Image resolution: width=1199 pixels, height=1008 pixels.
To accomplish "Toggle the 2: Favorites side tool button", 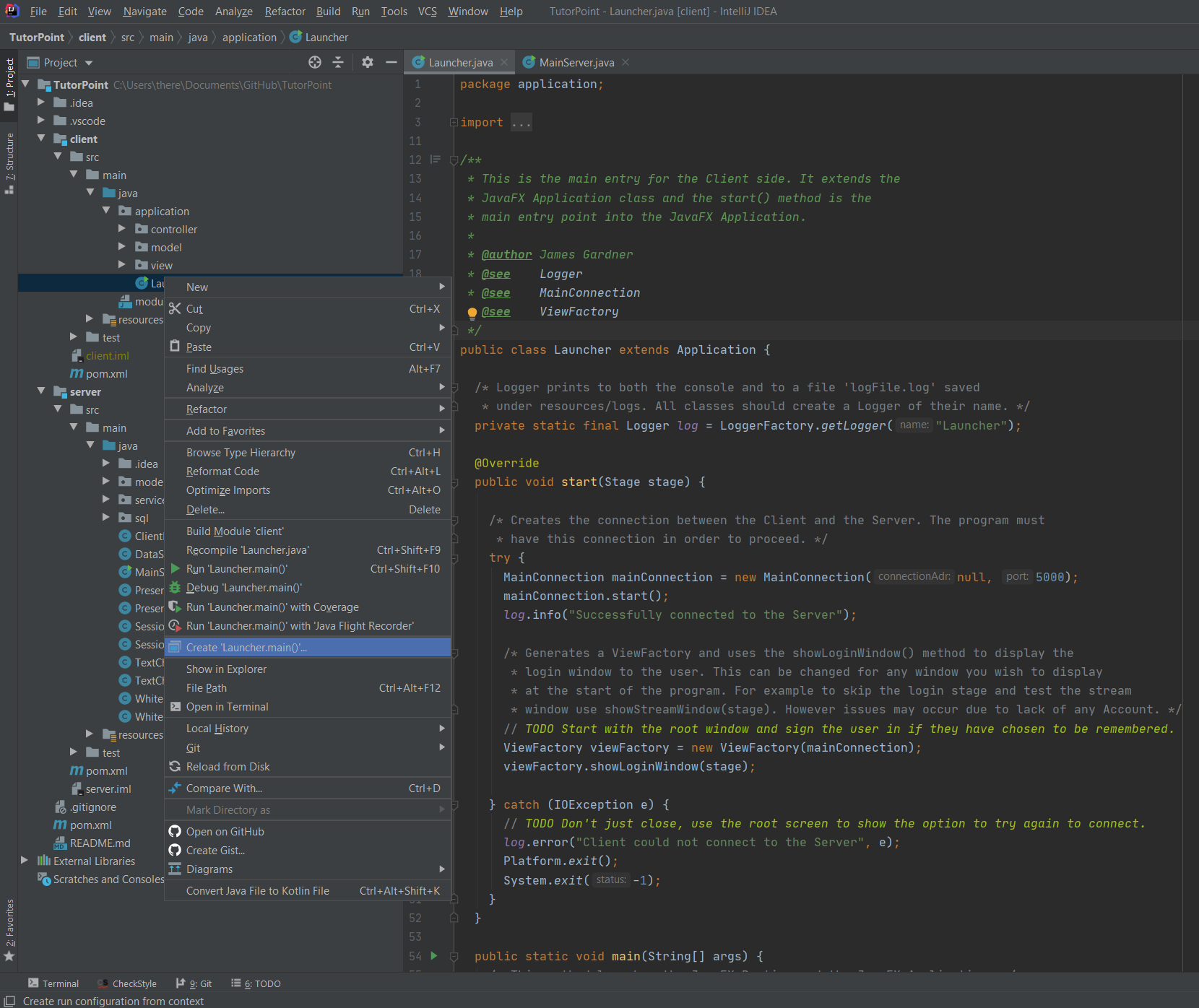I will click(x=9, y=930).
